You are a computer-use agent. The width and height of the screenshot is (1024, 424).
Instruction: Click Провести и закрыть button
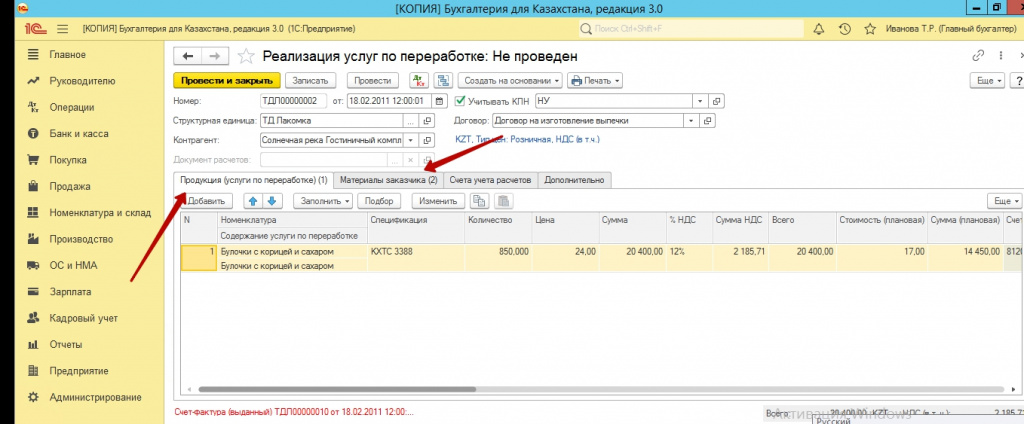[227, 81]
